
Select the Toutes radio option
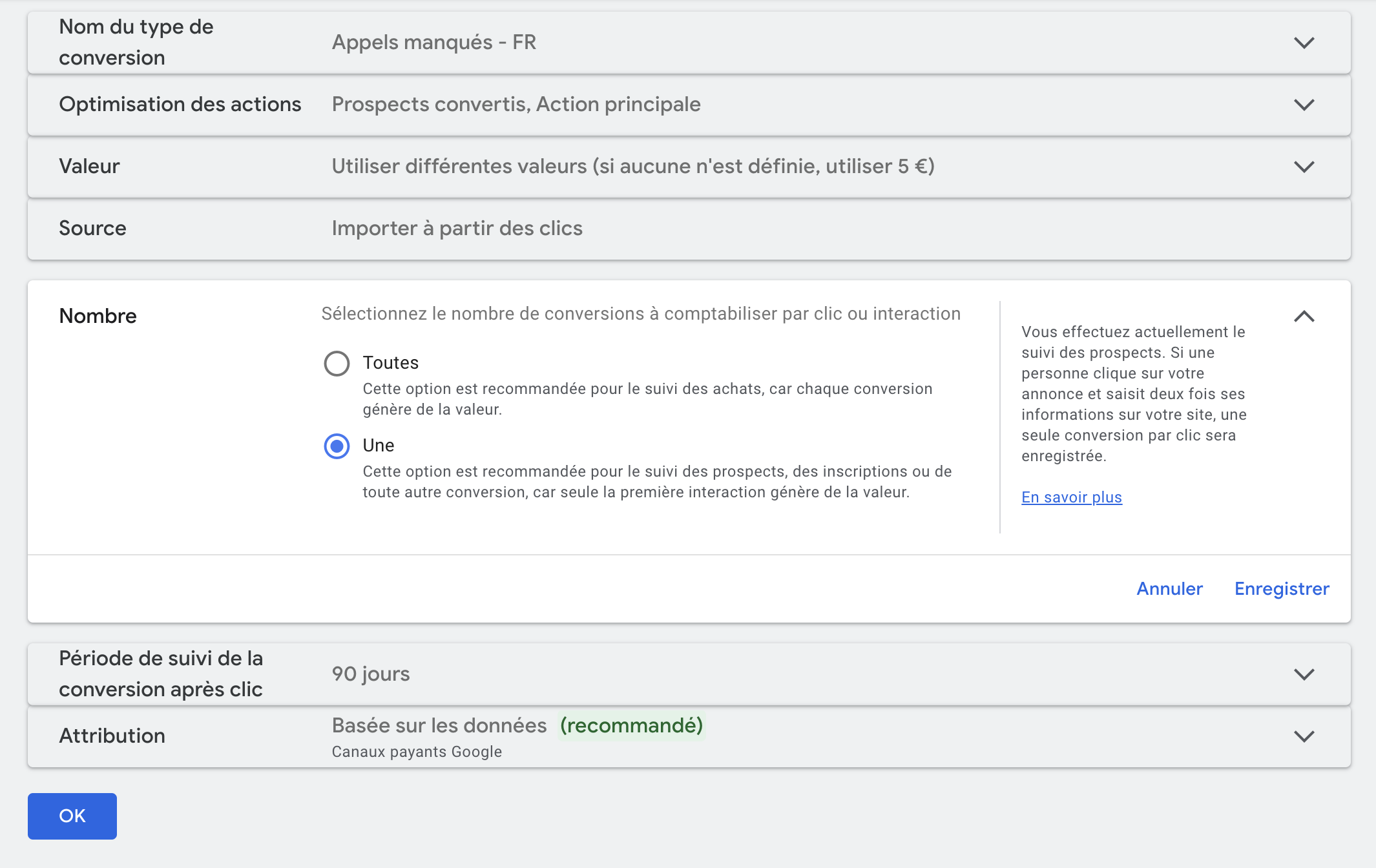(x=337, y=364)
